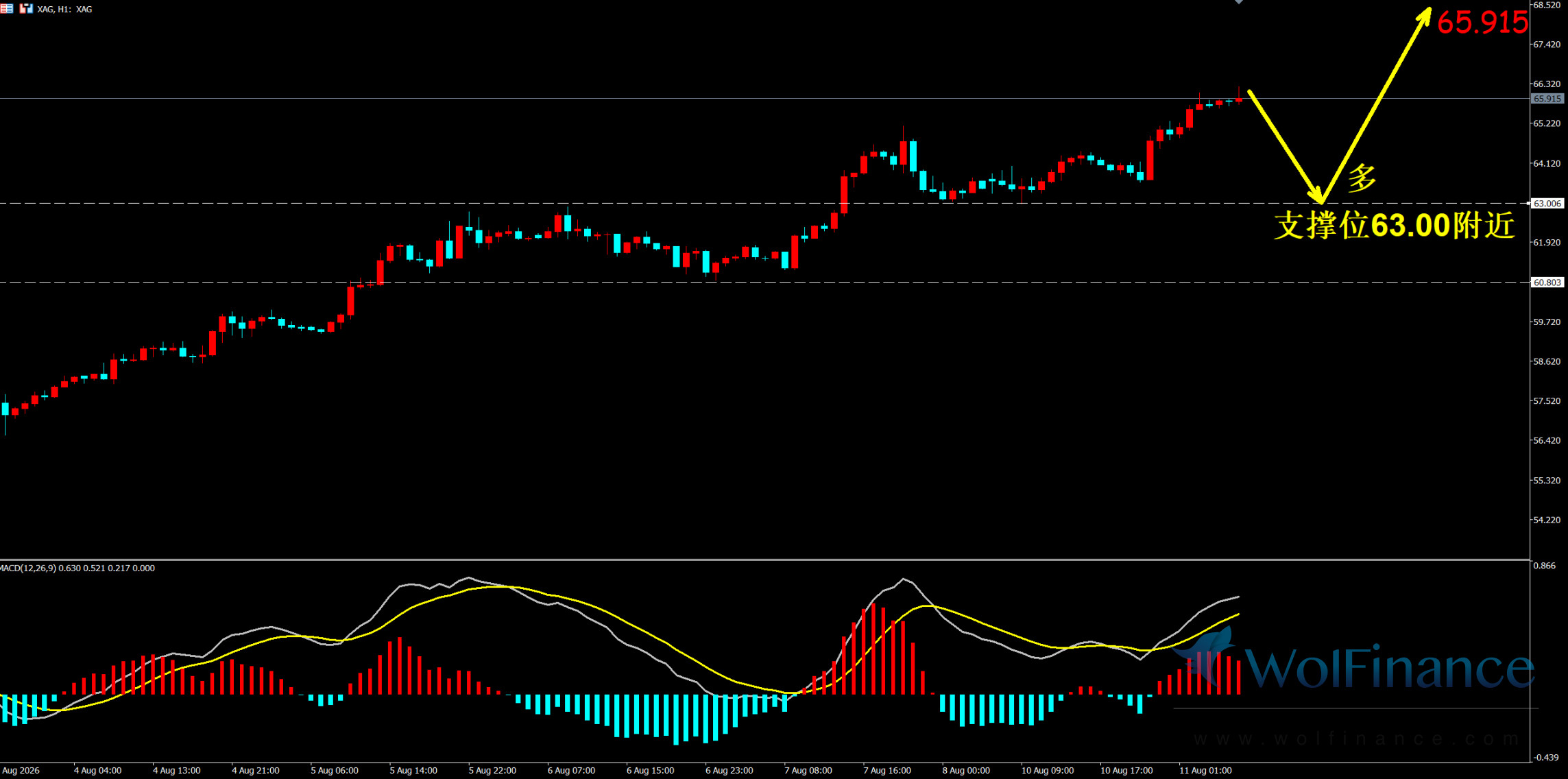Click the '4 Aug 04:00' time label

coord(98,771)
